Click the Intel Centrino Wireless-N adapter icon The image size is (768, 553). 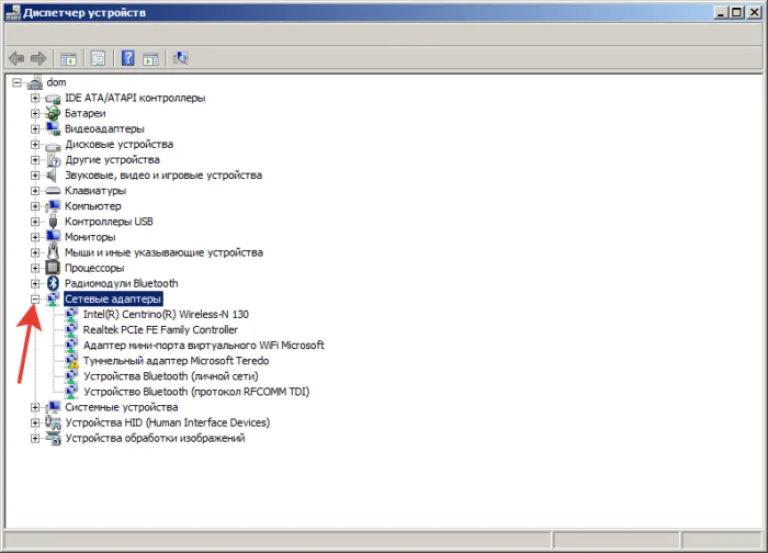pyautogui.click(x=72, y=314)
